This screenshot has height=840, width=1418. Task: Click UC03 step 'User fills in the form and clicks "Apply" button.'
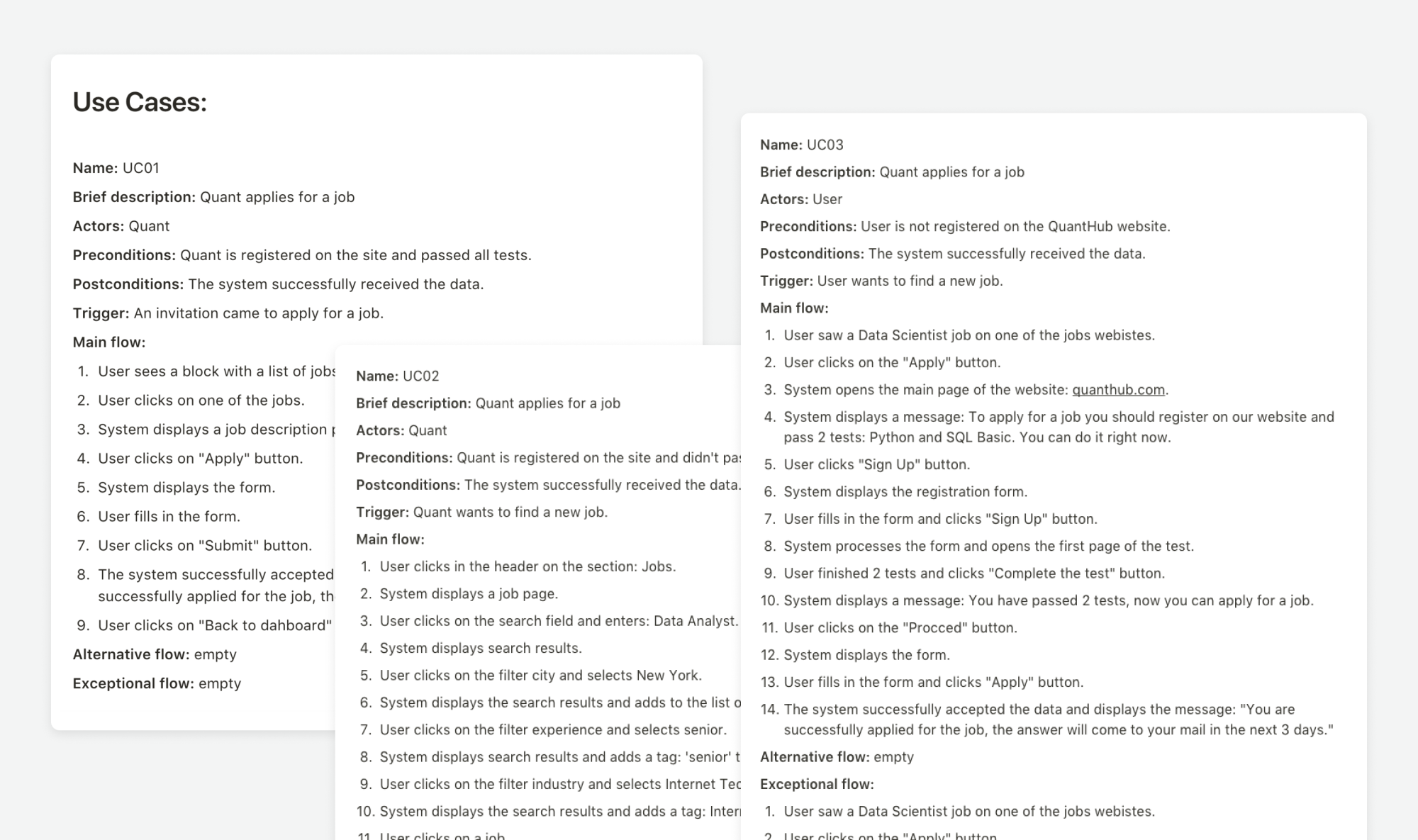934,682
